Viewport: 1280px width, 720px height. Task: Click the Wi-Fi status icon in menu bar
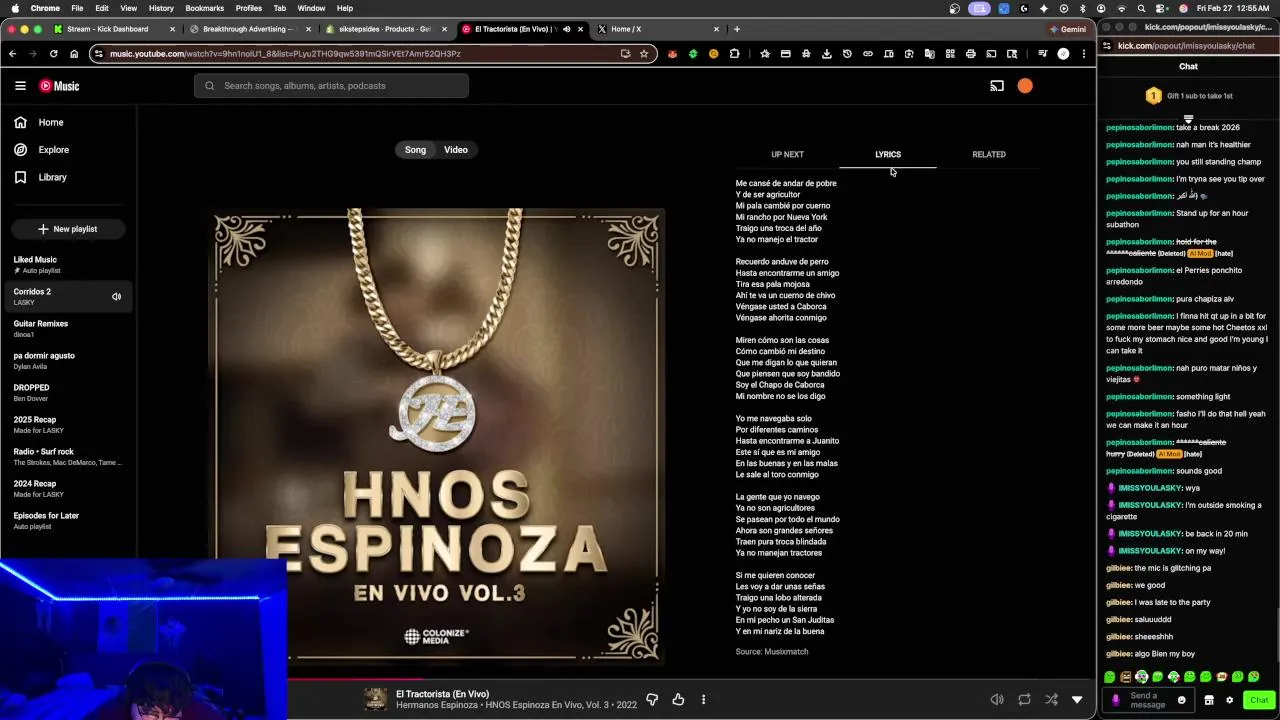(x=1121, y=8)
